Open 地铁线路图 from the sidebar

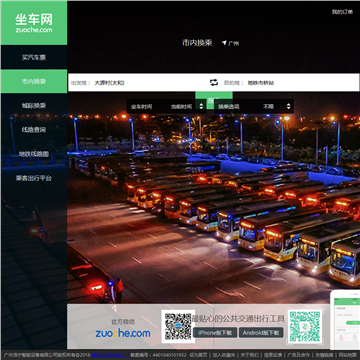click(34, 154)
